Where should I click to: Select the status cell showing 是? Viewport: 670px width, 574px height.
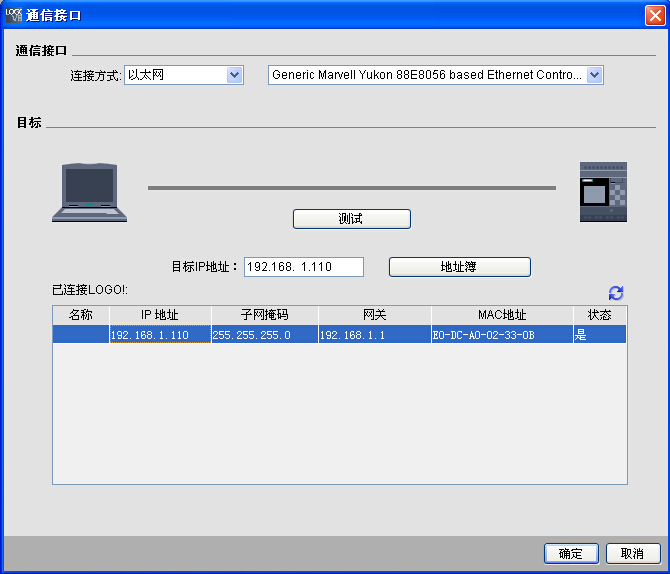[599, 334]
